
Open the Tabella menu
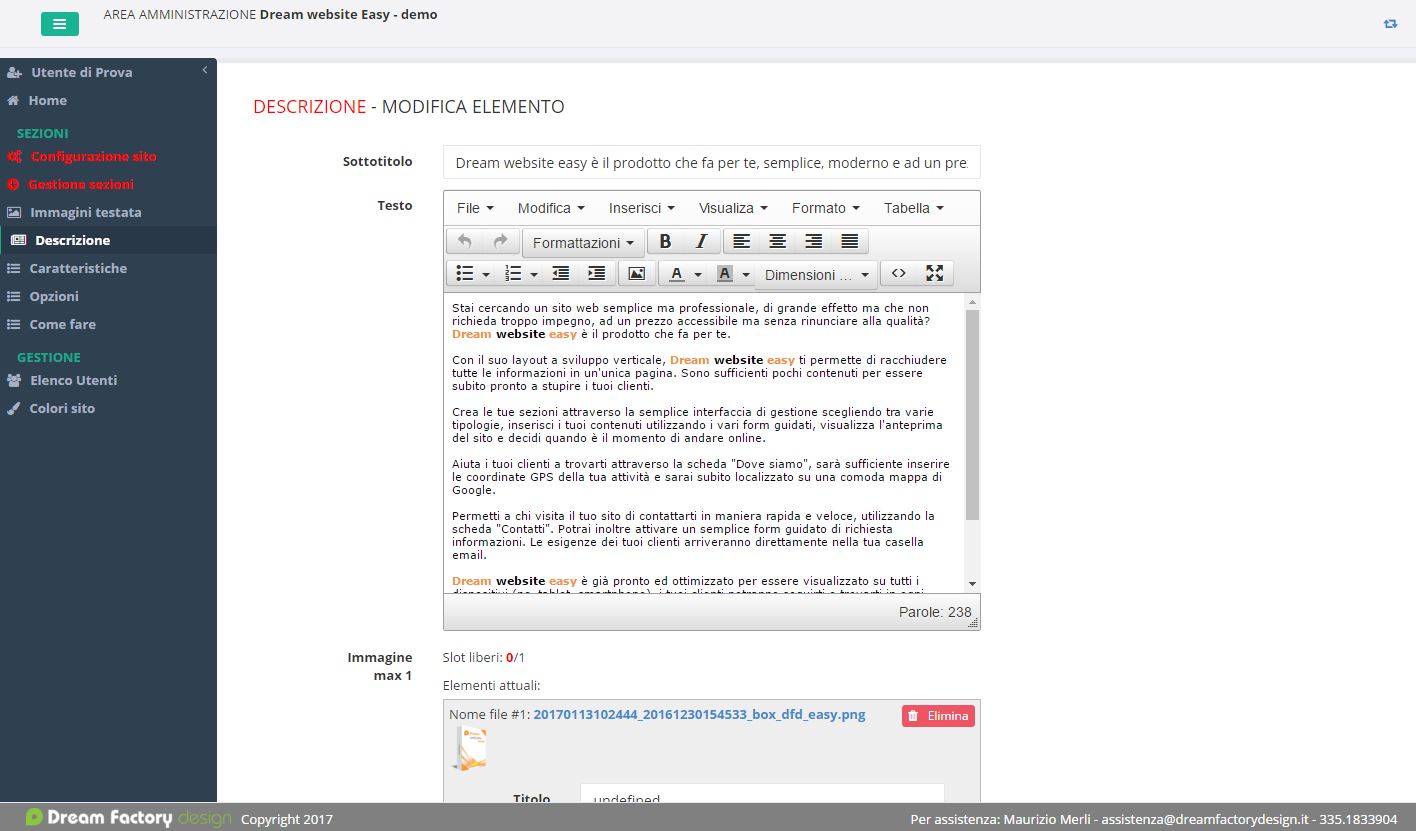coord(914,208)
